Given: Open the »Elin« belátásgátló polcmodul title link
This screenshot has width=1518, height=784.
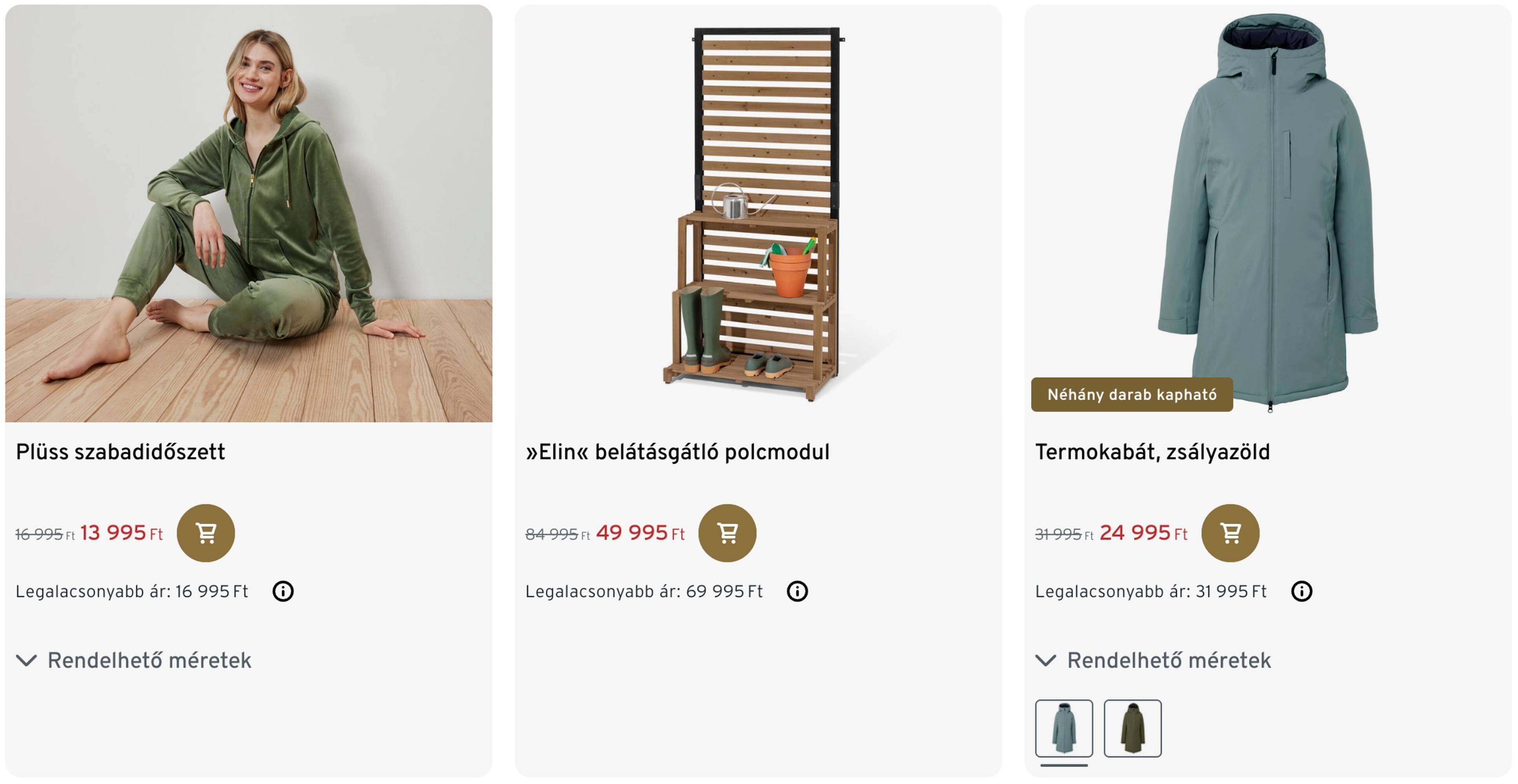Looking at the screenshot, I should (x=677, y=452).
